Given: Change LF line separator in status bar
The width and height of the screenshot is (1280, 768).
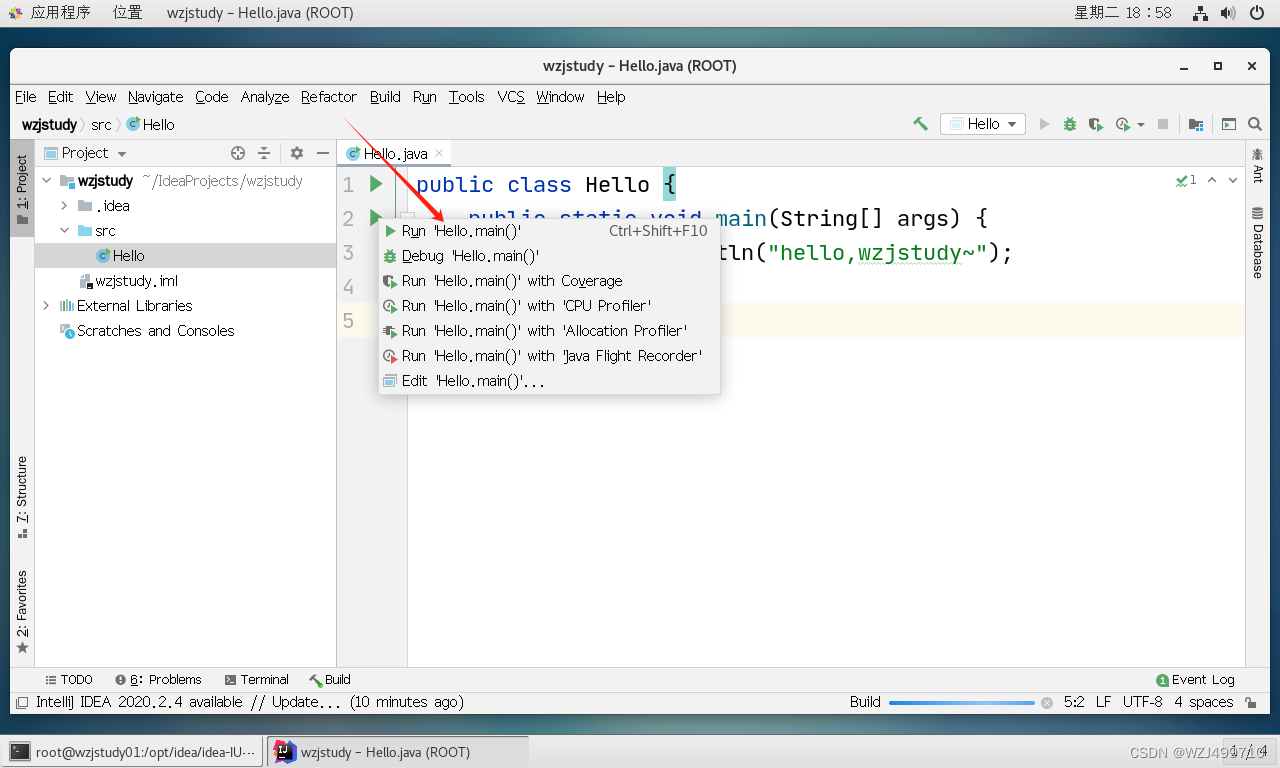Looking at the screenshot, I should pos(1103,702).
